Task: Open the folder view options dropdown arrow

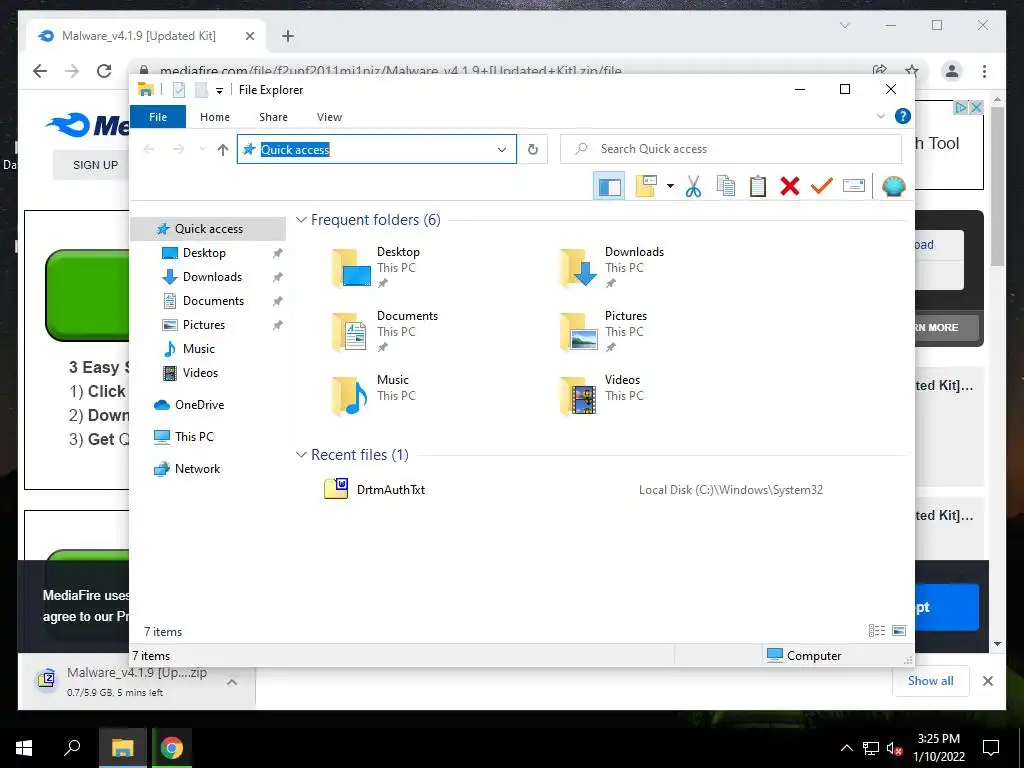Action: pyautogui.click(x=670, y=186)
